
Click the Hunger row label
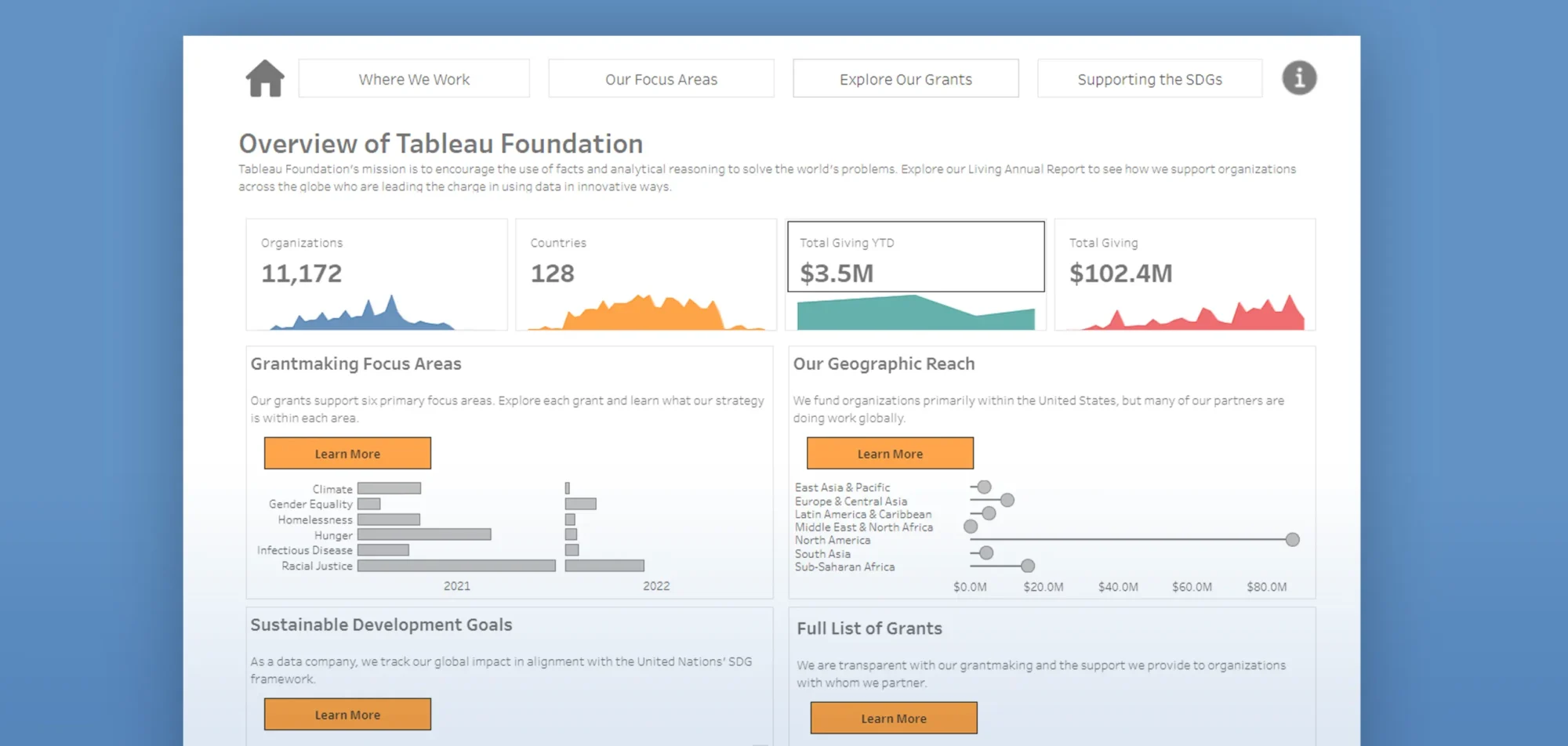[x=333, y=535]
